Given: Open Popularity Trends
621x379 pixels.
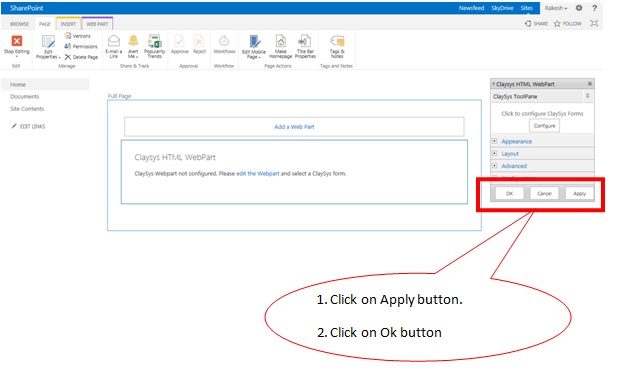Looking at the screenshot, I should pos(154,46).
